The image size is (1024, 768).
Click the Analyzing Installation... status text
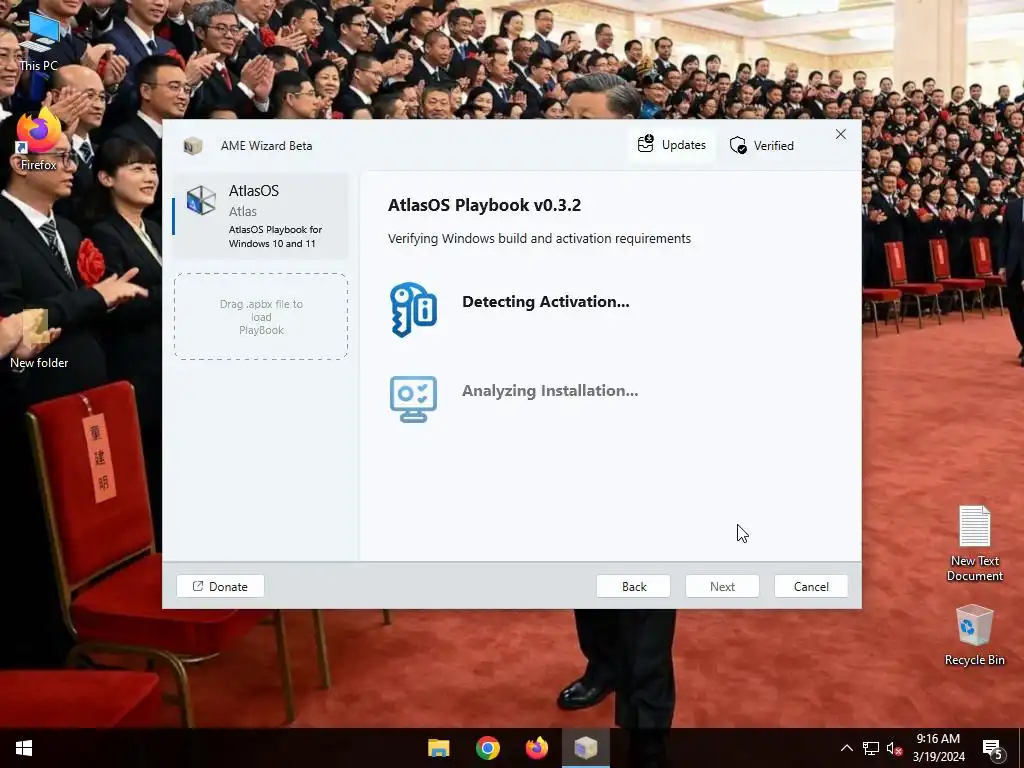[550, 391]
